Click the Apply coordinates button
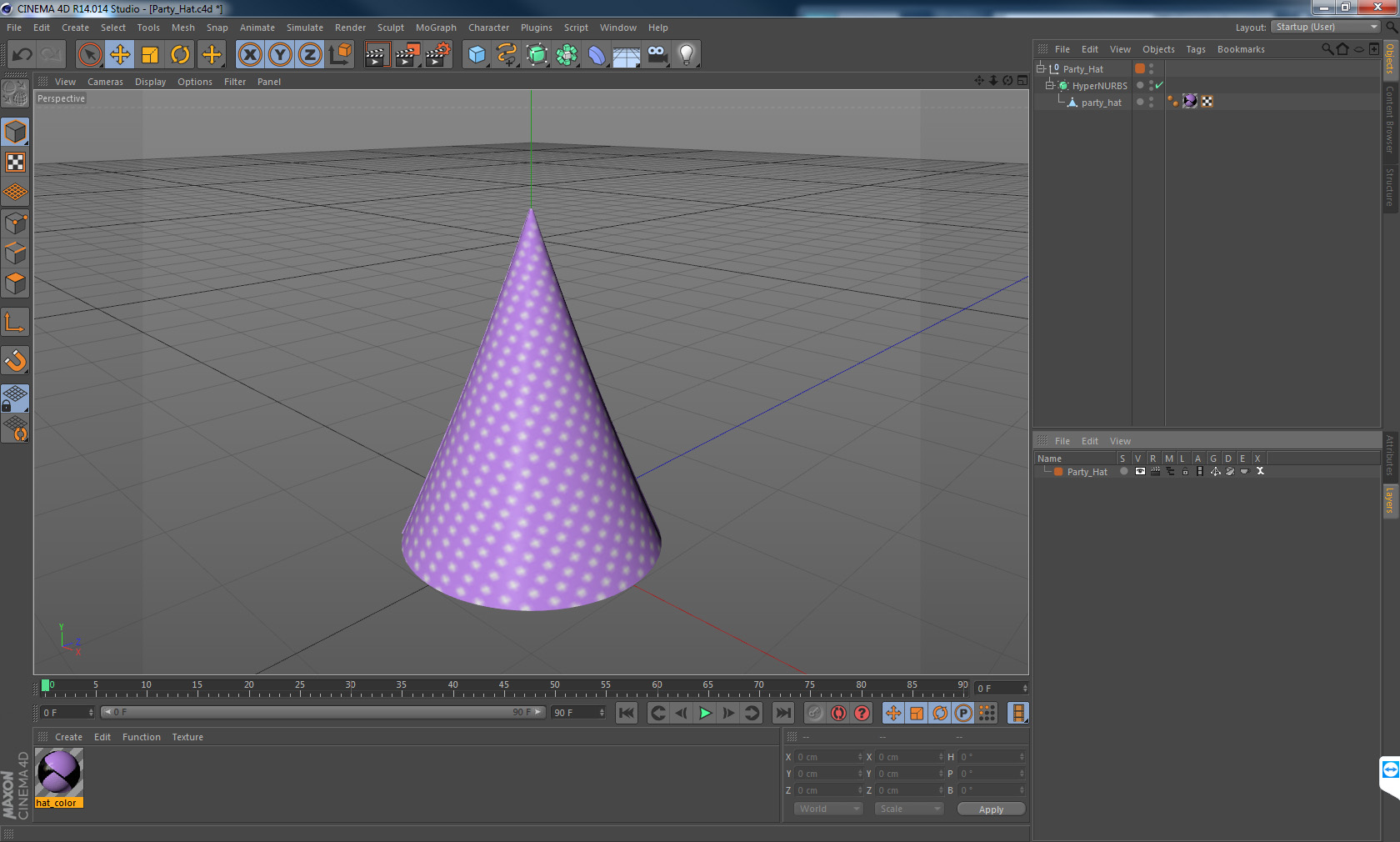Viewport: 1400px width, 842px height. tap(991, 809)
